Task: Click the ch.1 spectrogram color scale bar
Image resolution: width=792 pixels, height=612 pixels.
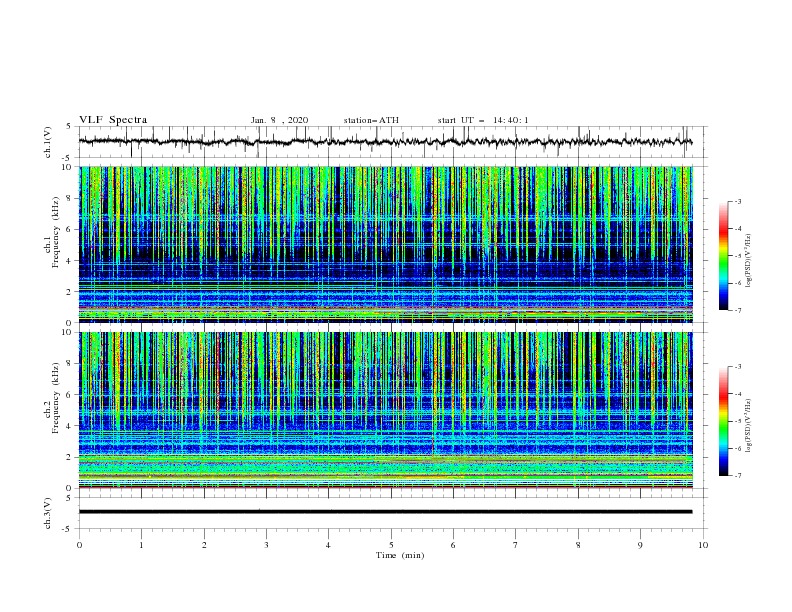Action: point(723,256)
